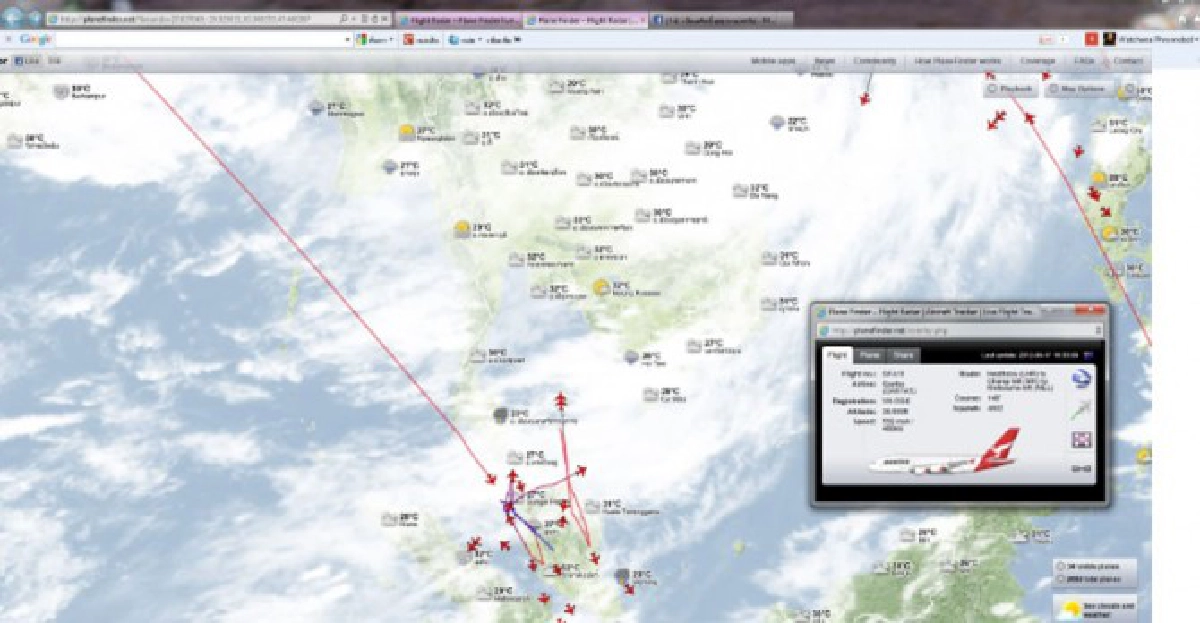Screen dimensions: 1200x623
Task: Click the weather sun icon at bottom right
Action: pyautogui.click(x=1071, y=609)
